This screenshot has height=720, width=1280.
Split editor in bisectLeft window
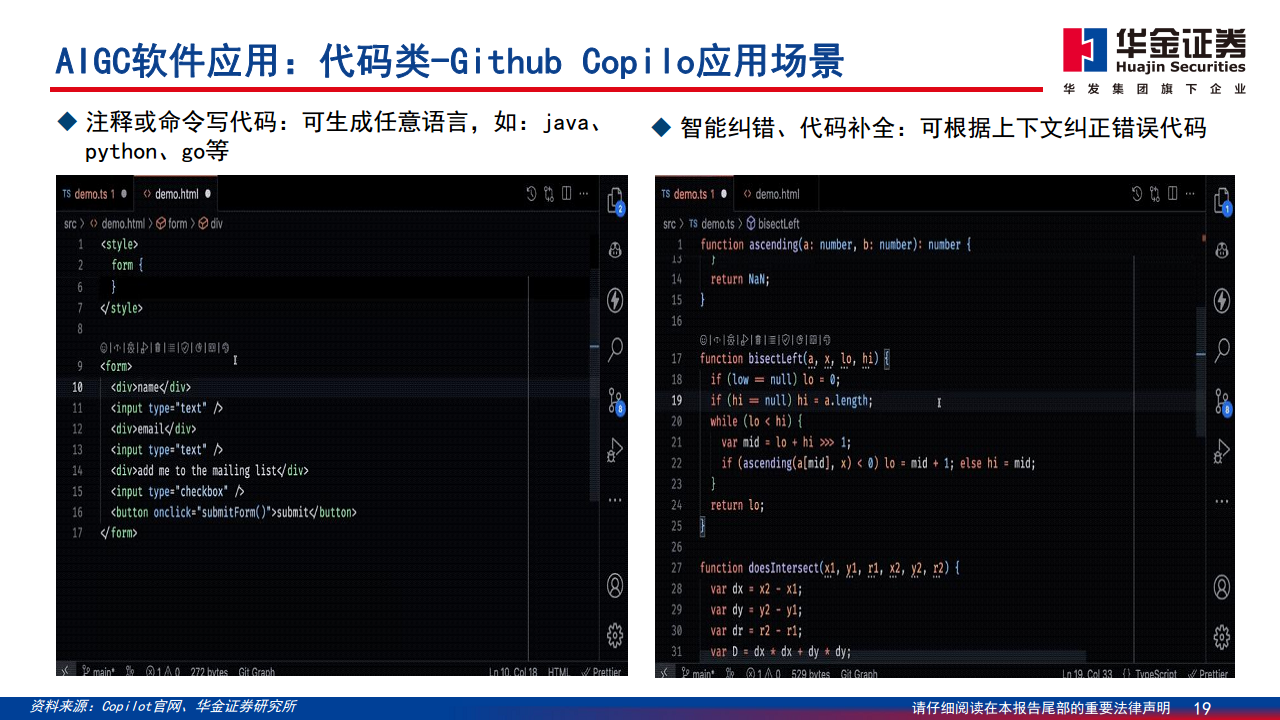(x=1172, y=193)
